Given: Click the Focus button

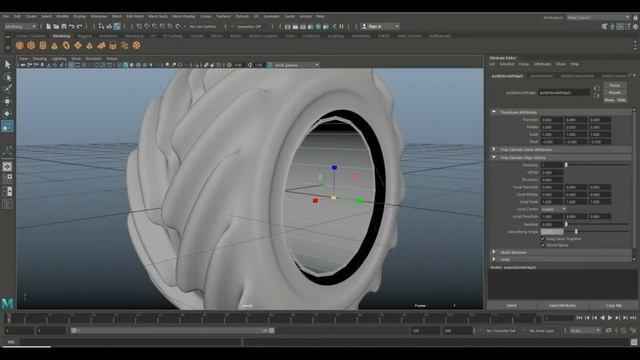Looking at the screenshot, I should [x=615, y=85].
